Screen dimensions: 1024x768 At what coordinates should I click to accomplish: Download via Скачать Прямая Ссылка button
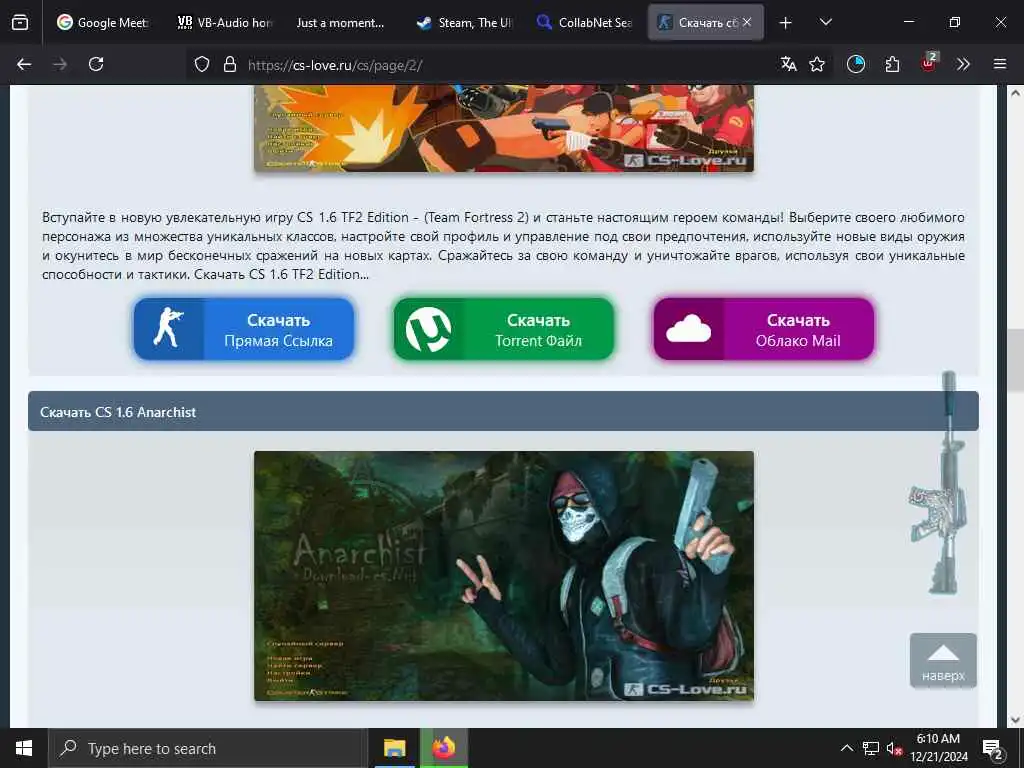click(x=244, y=329)
